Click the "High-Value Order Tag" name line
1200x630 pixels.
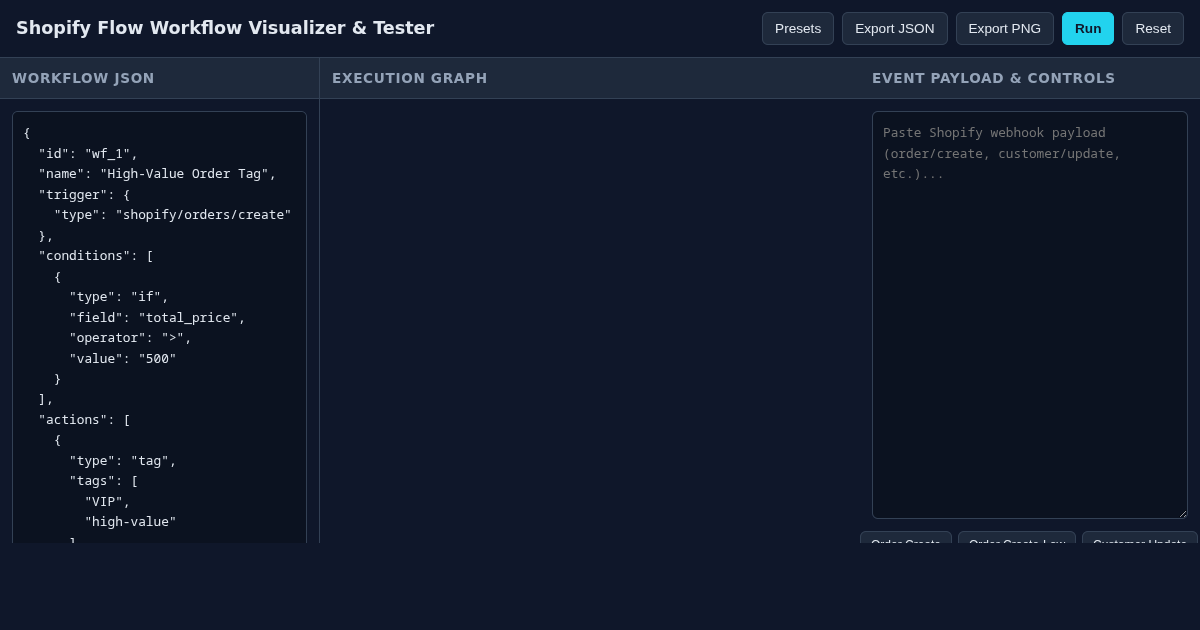[x=157, y=174]
